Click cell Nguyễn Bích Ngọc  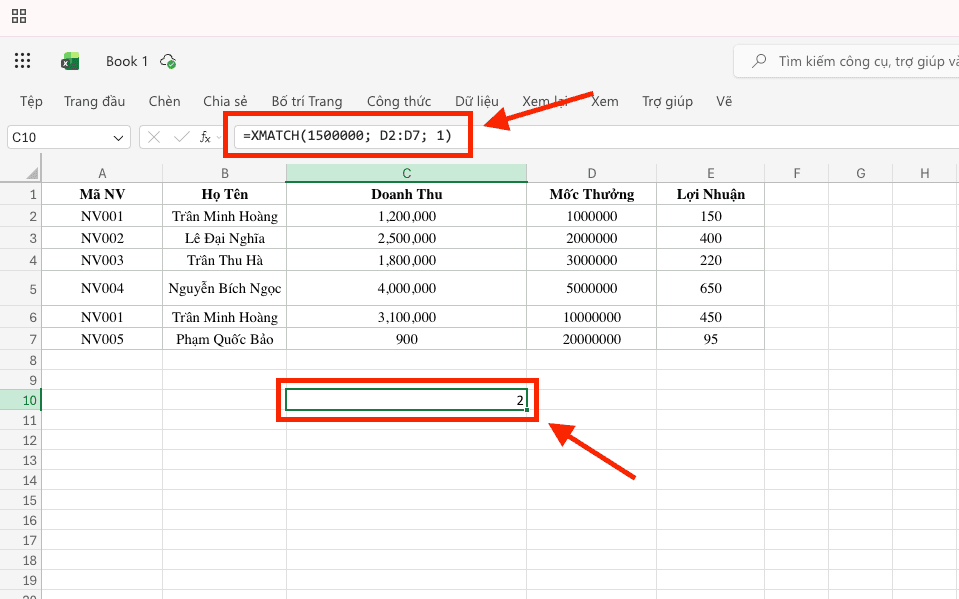tap(224, 288)
